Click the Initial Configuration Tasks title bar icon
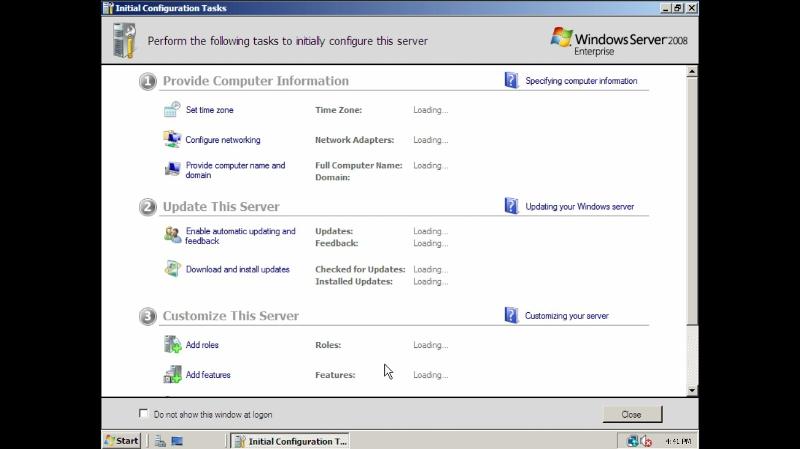The height and width of the screenshot is (449, 800). 108,8
